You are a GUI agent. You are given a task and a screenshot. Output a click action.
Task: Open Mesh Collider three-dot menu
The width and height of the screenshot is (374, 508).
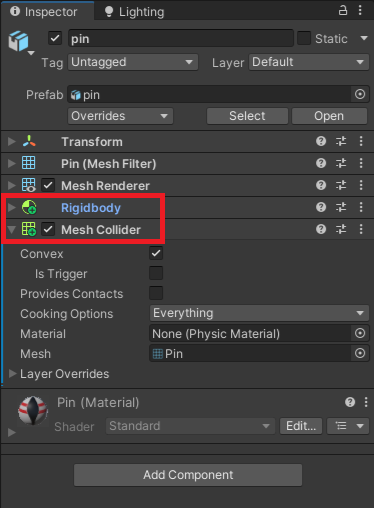(361, 229)
